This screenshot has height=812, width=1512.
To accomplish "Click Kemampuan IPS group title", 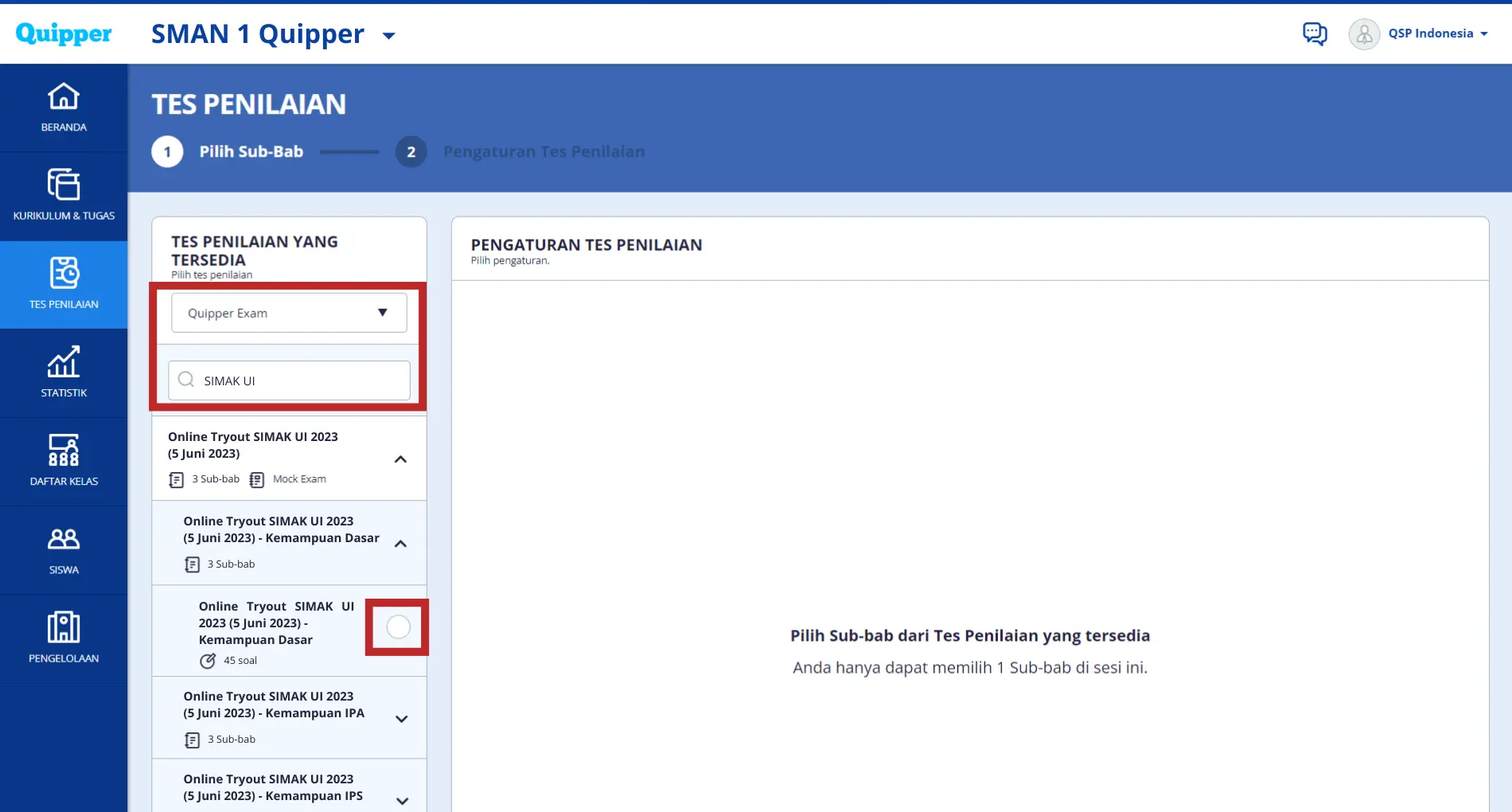I will point(273,787).
